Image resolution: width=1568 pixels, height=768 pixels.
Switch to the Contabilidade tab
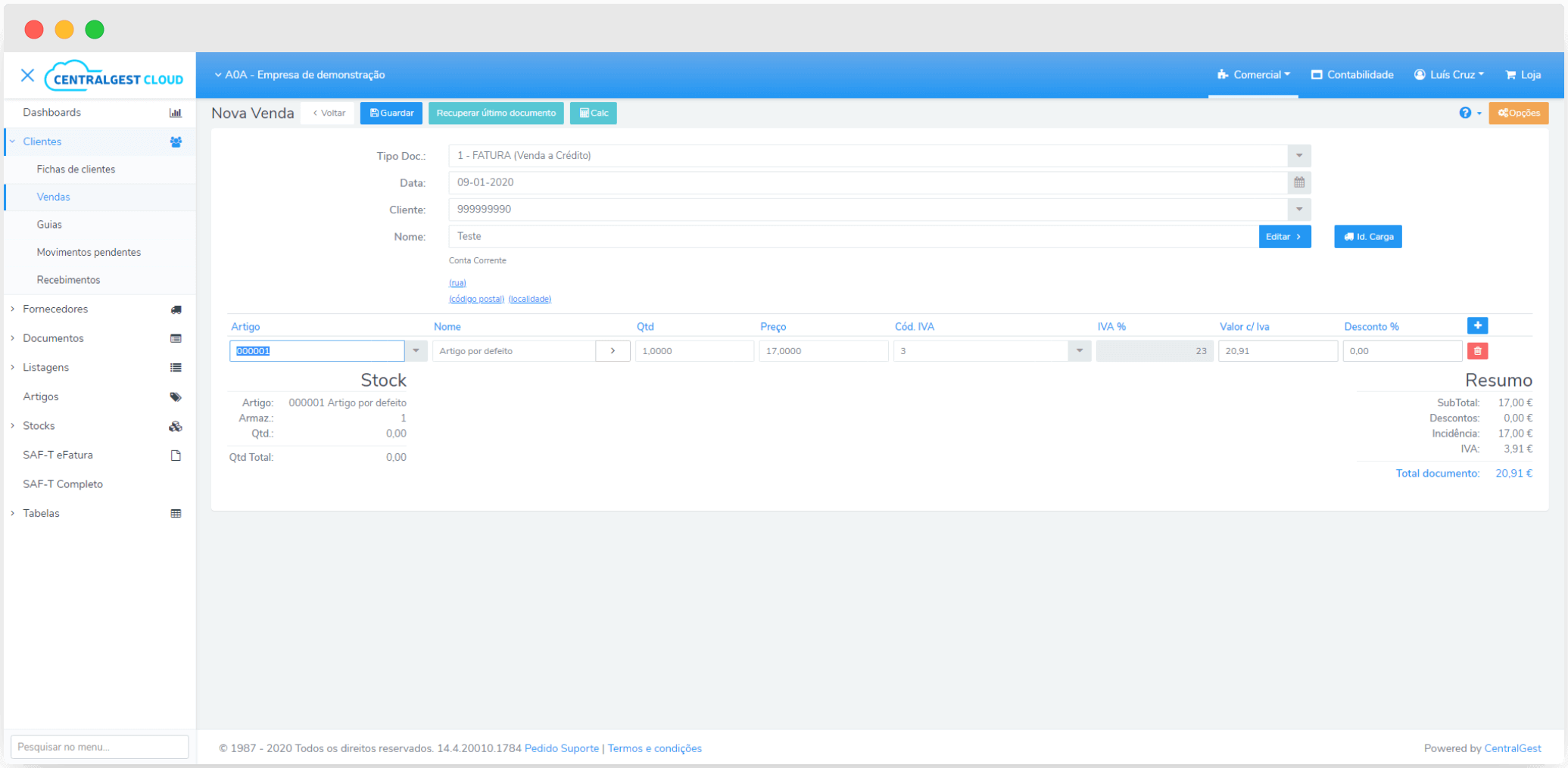tap(1351, 74)
